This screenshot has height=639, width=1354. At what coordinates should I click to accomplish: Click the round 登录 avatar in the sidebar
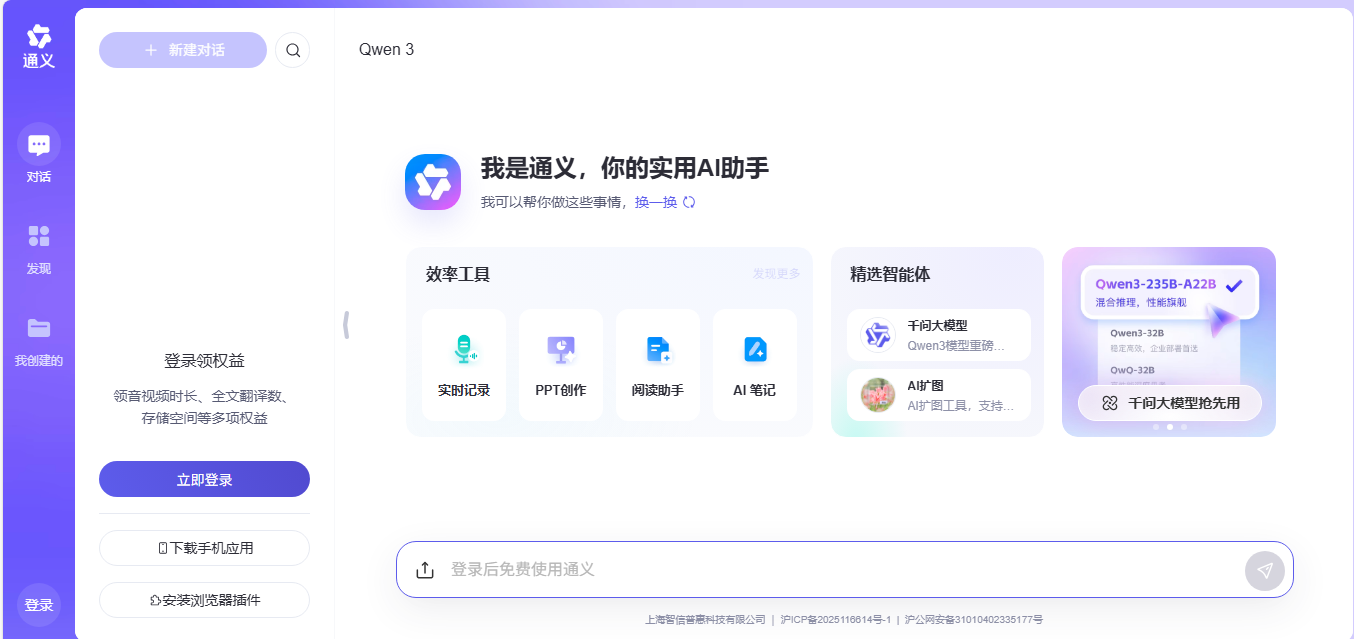(39, 605)
